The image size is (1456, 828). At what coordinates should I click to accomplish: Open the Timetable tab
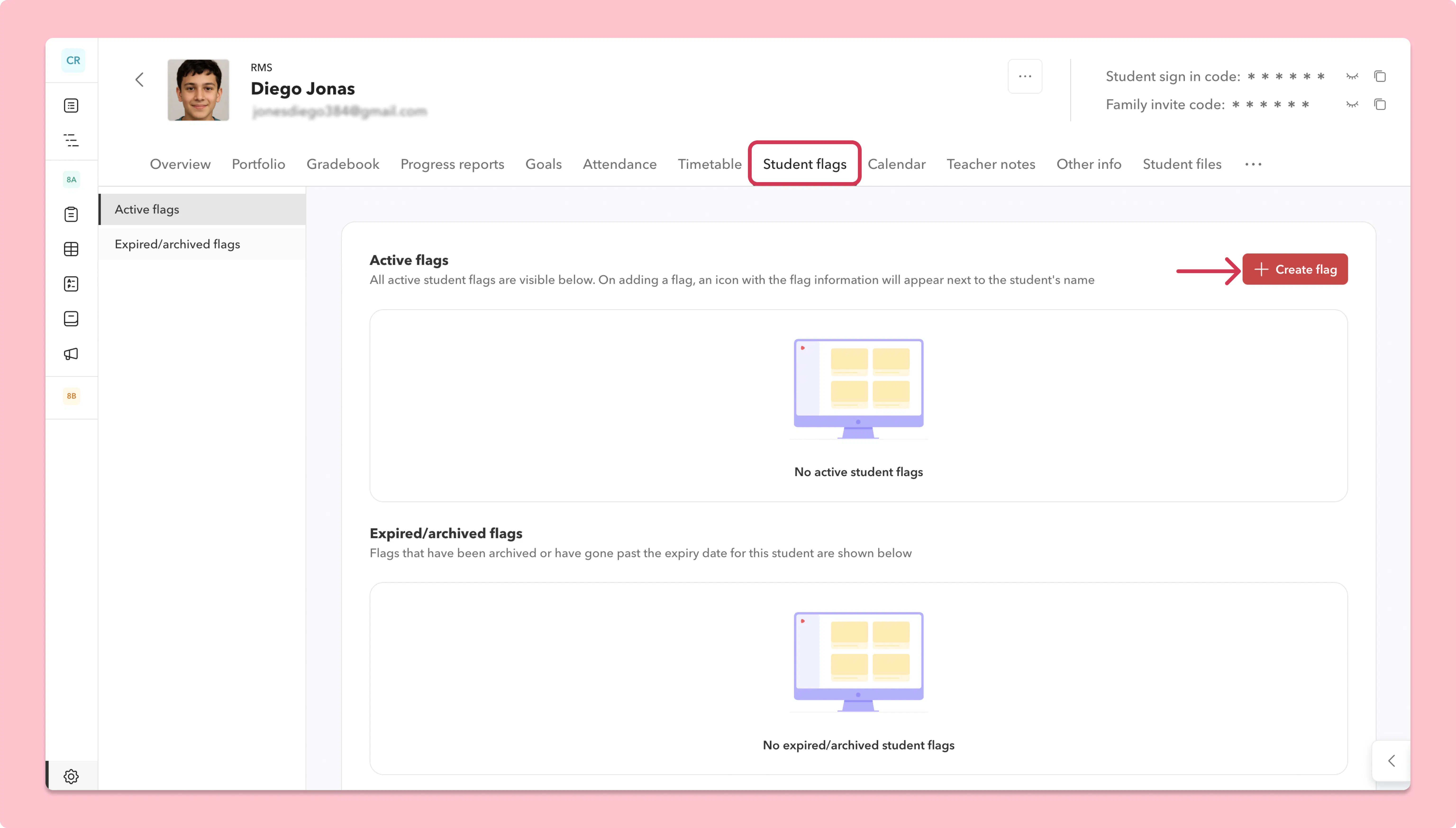709,164
